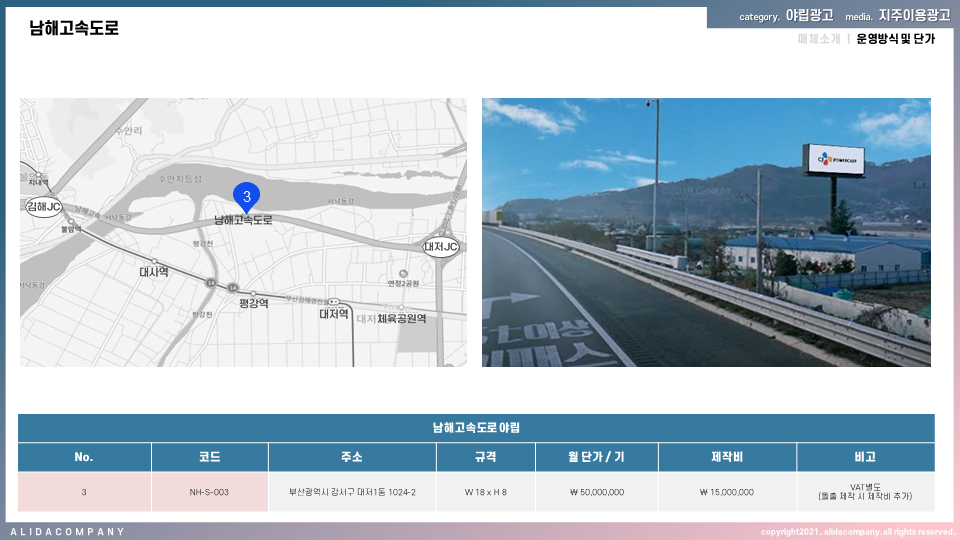The height and width of the screenshot is (540, 960).
Task: Click the 월 단가 / 기 column header
Action: tap(595, 457)
